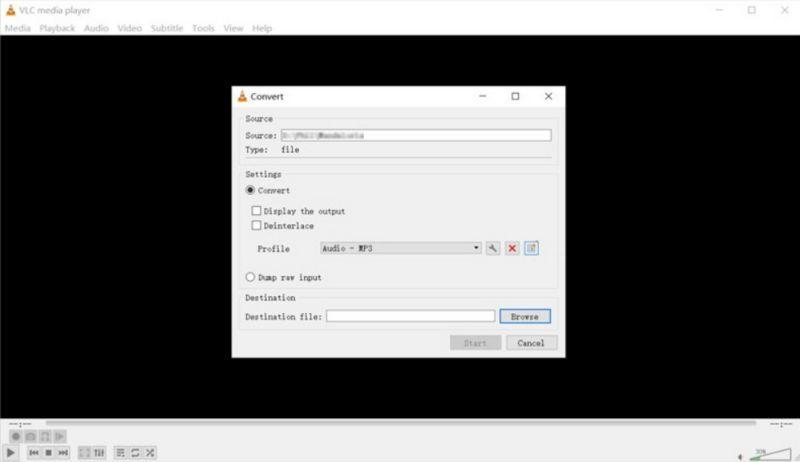The height and width of the screenshot is (462, 800).
Task: Open the View menu
Action: pos(233,28)
